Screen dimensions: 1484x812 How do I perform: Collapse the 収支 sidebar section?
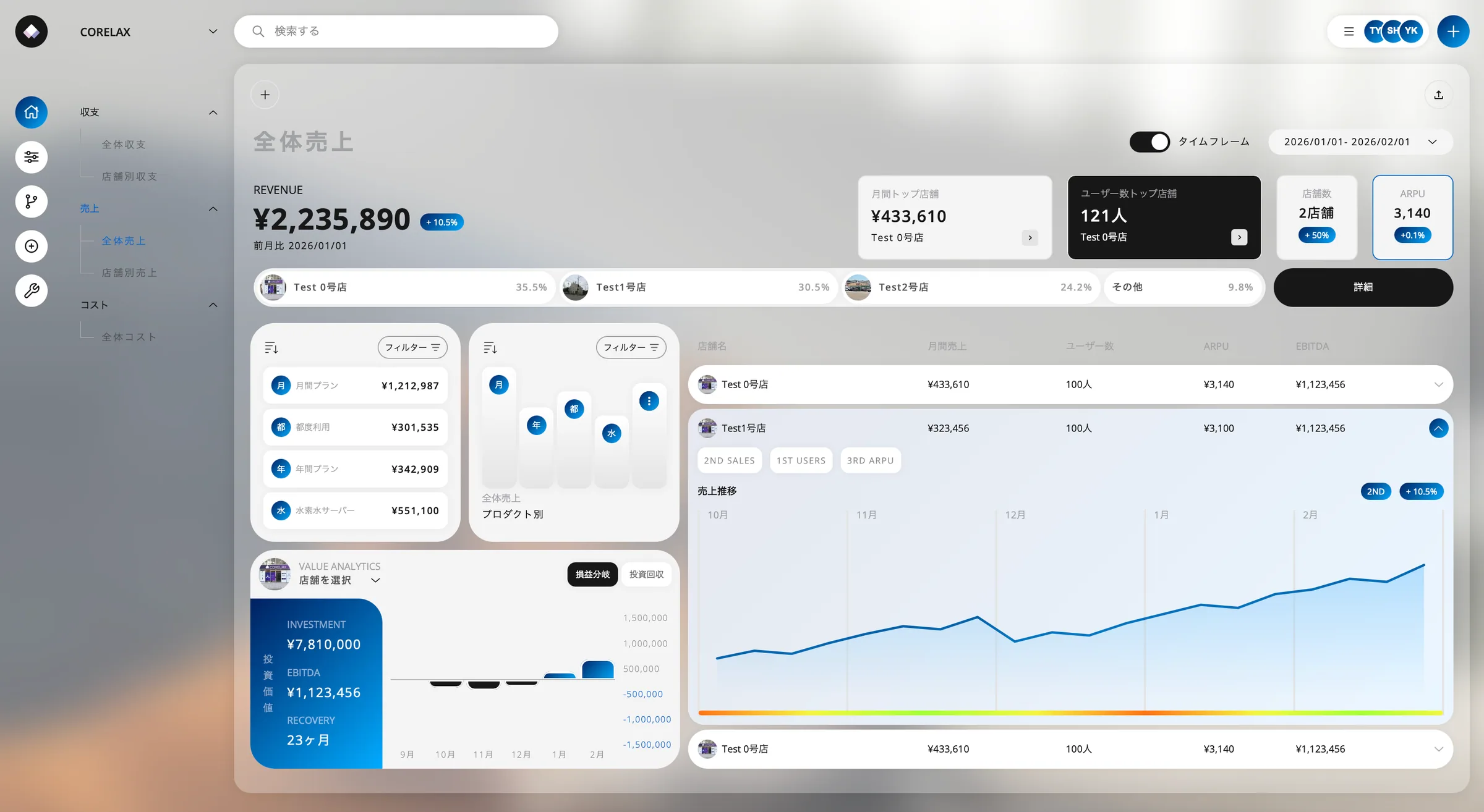[213, 112]
